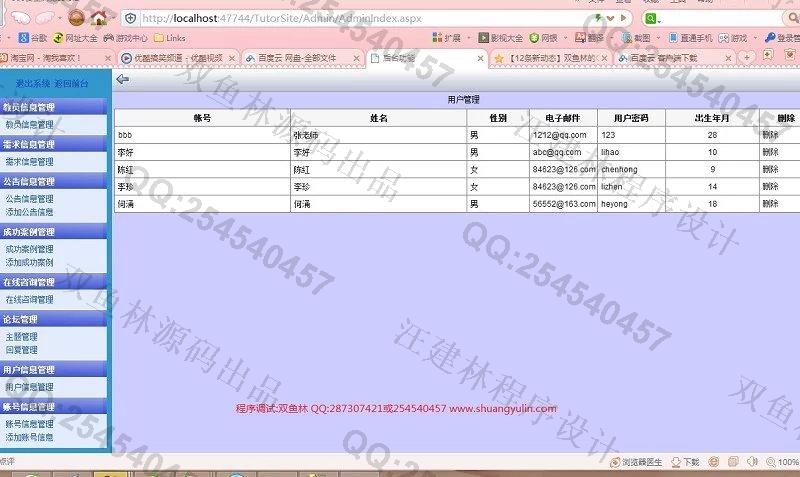Viewport: 800px width, 477px height.
Task: Open the 游戏中心 bookmark
Action: click(126, 38)
